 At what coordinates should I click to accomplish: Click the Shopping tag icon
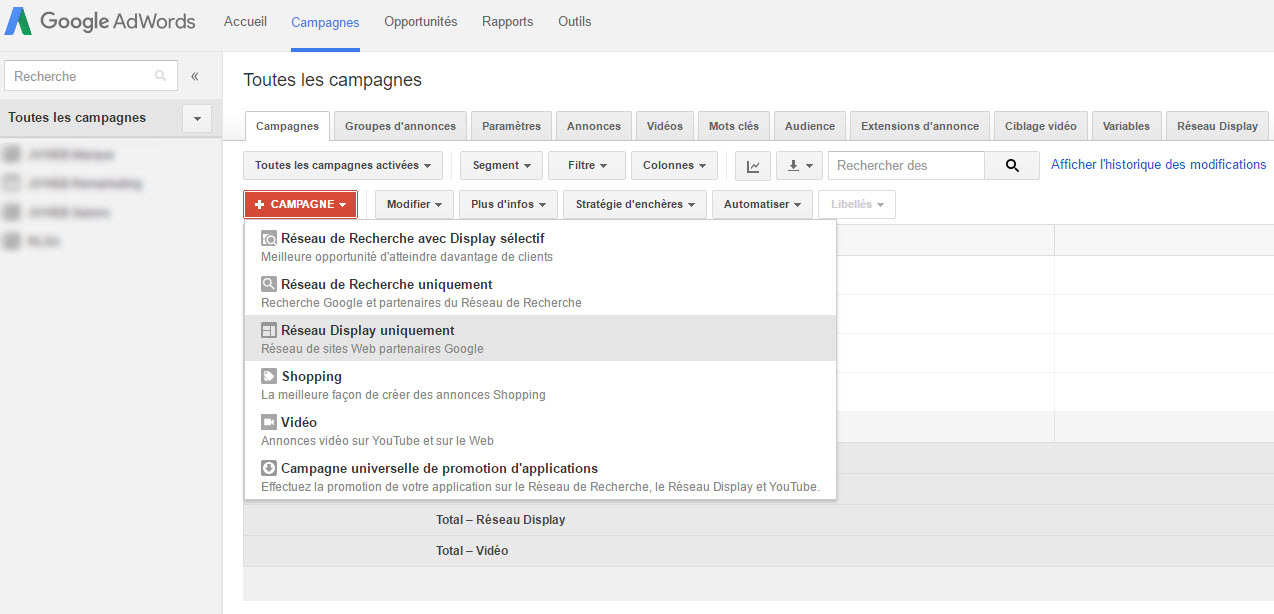click(269, 377)
